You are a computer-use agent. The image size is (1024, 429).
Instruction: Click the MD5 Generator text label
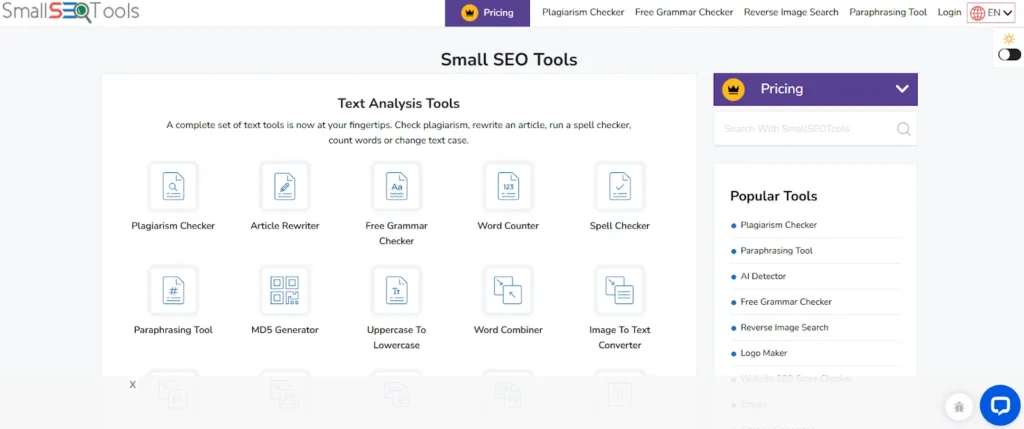pos(285,330)
